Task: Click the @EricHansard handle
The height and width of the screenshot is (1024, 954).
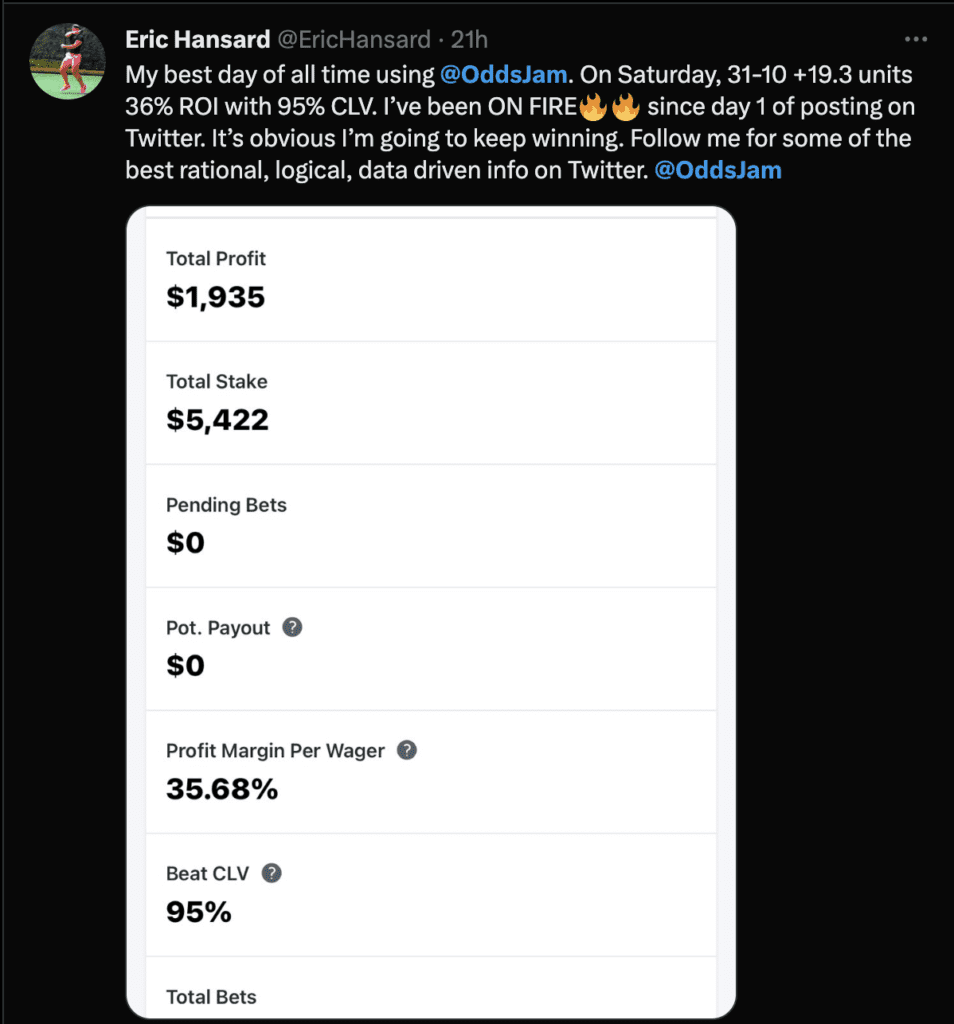Action: (x=354, y=39)
